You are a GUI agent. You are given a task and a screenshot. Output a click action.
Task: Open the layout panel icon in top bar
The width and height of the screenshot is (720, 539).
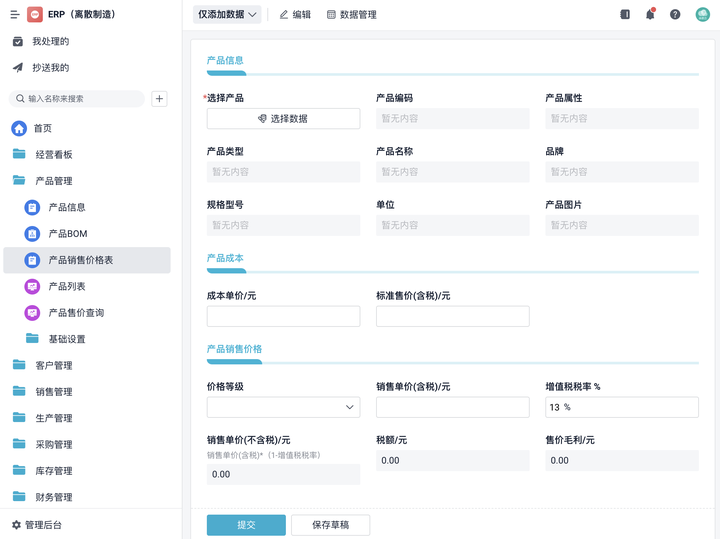pyautogui.click(x=625, y=15)
